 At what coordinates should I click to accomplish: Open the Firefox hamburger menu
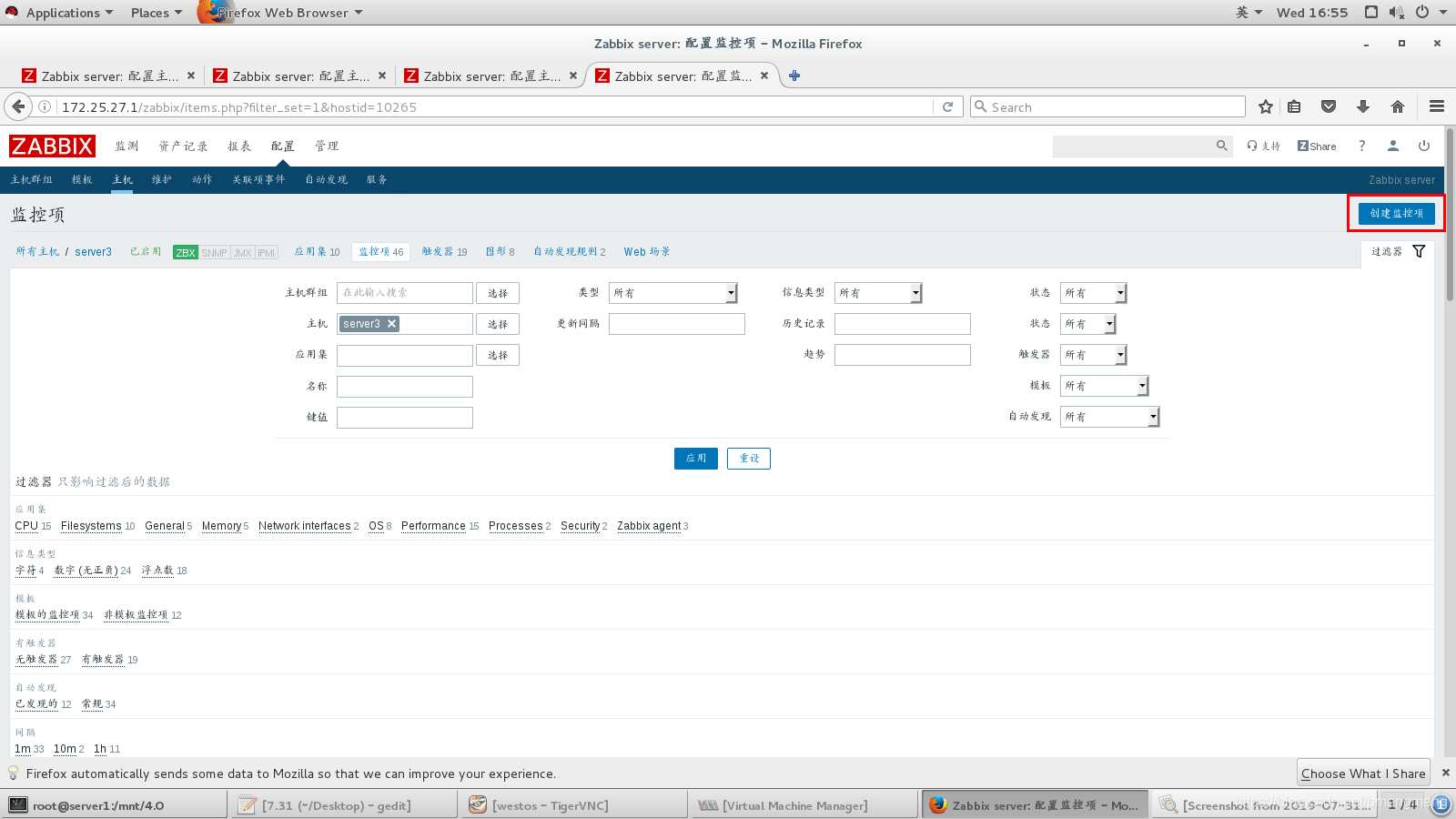click(x=1437, y=106)
